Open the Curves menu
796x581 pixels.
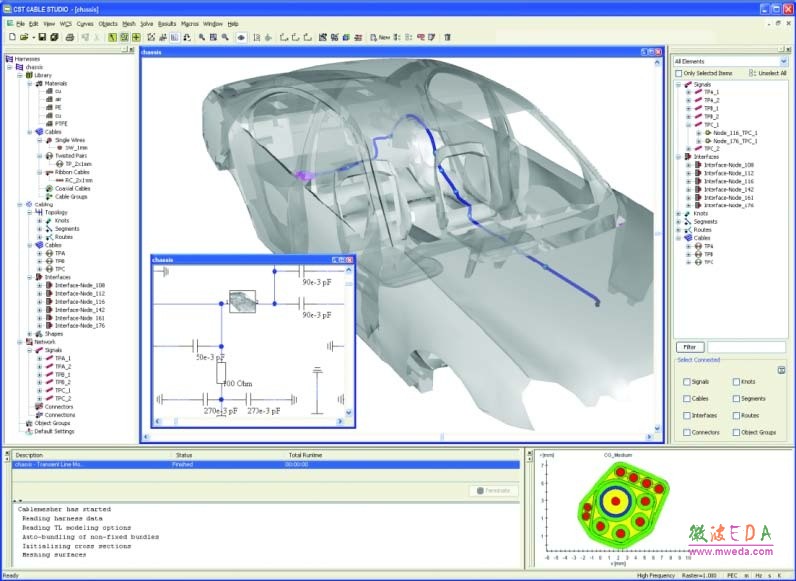coord(85,24)
